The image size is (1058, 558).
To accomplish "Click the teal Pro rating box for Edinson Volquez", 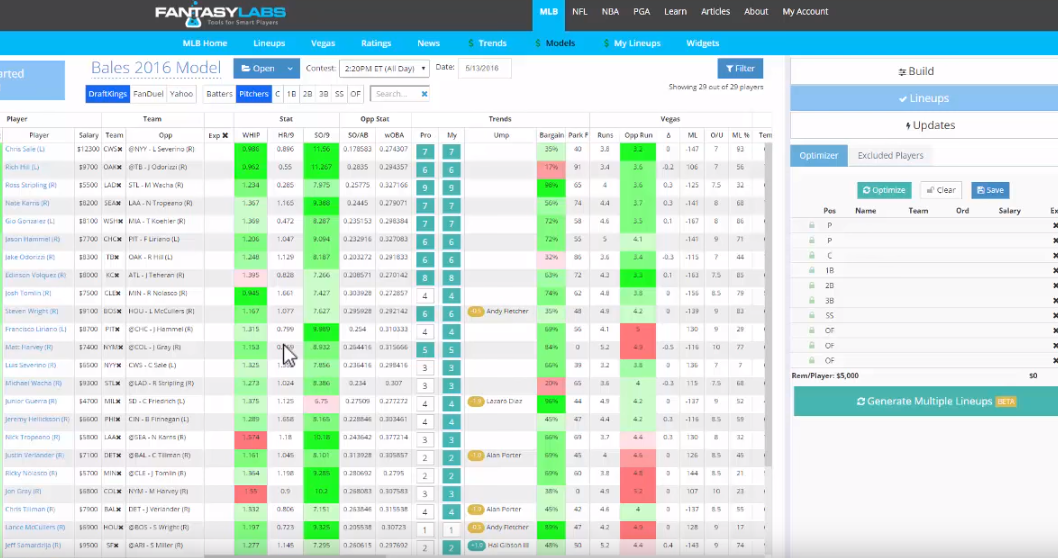I will coord(425,277).
